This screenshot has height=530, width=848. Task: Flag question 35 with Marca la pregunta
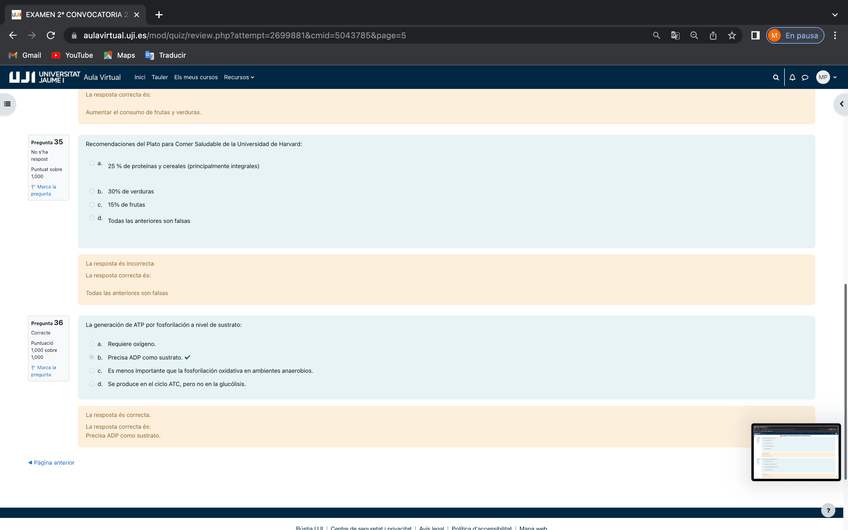(x=44, y=190)
